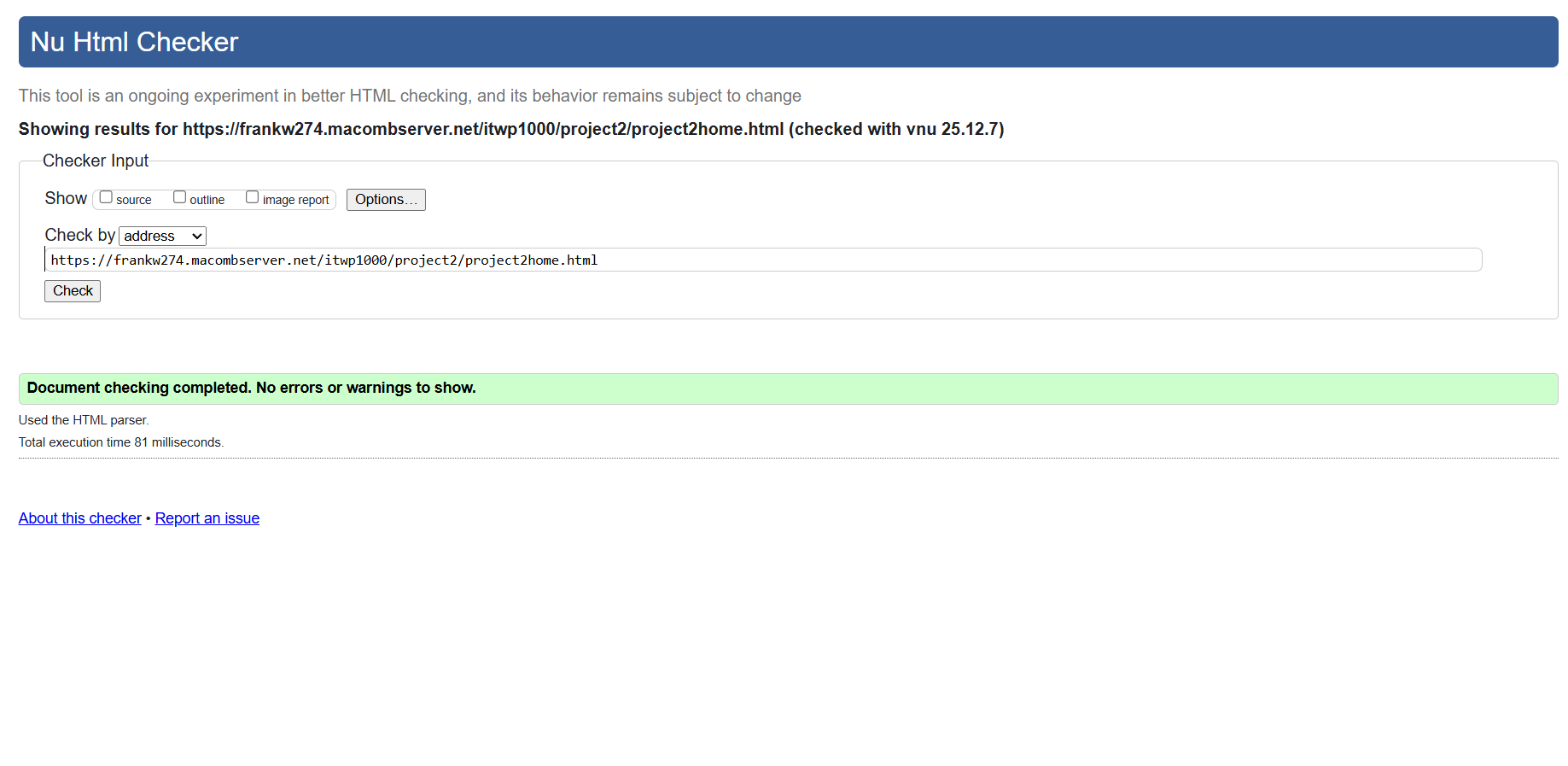Click the 'ongoing experiment' intro text
Image resolution: width=1568 pixels, height=766 pixels.
[x=410, y=96]
